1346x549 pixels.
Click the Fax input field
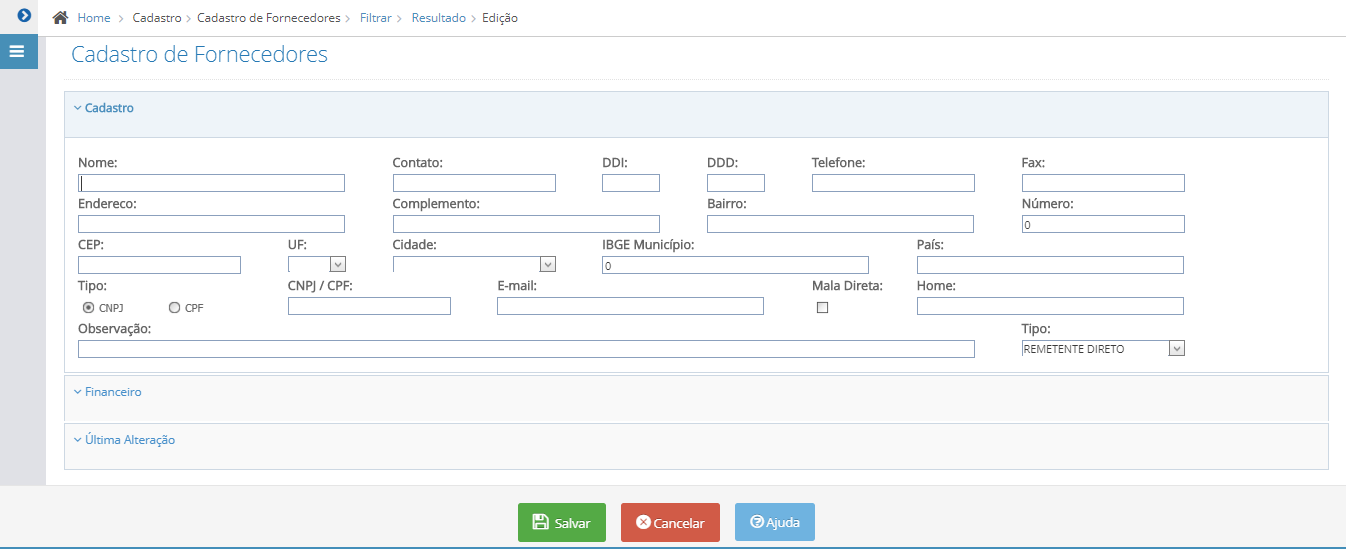pyautogui.click(x=1103, y=183)
